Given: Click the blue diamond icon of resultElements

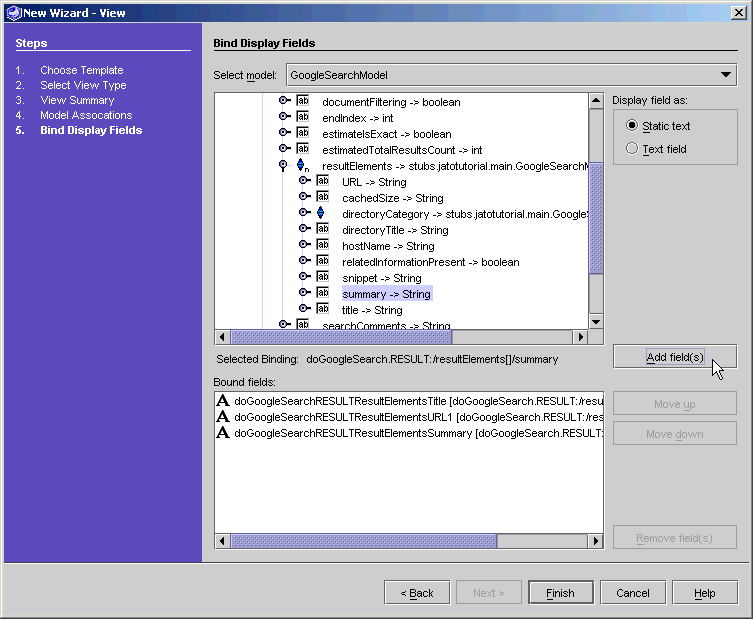Looking at the screenshot, I should point(301,165).
